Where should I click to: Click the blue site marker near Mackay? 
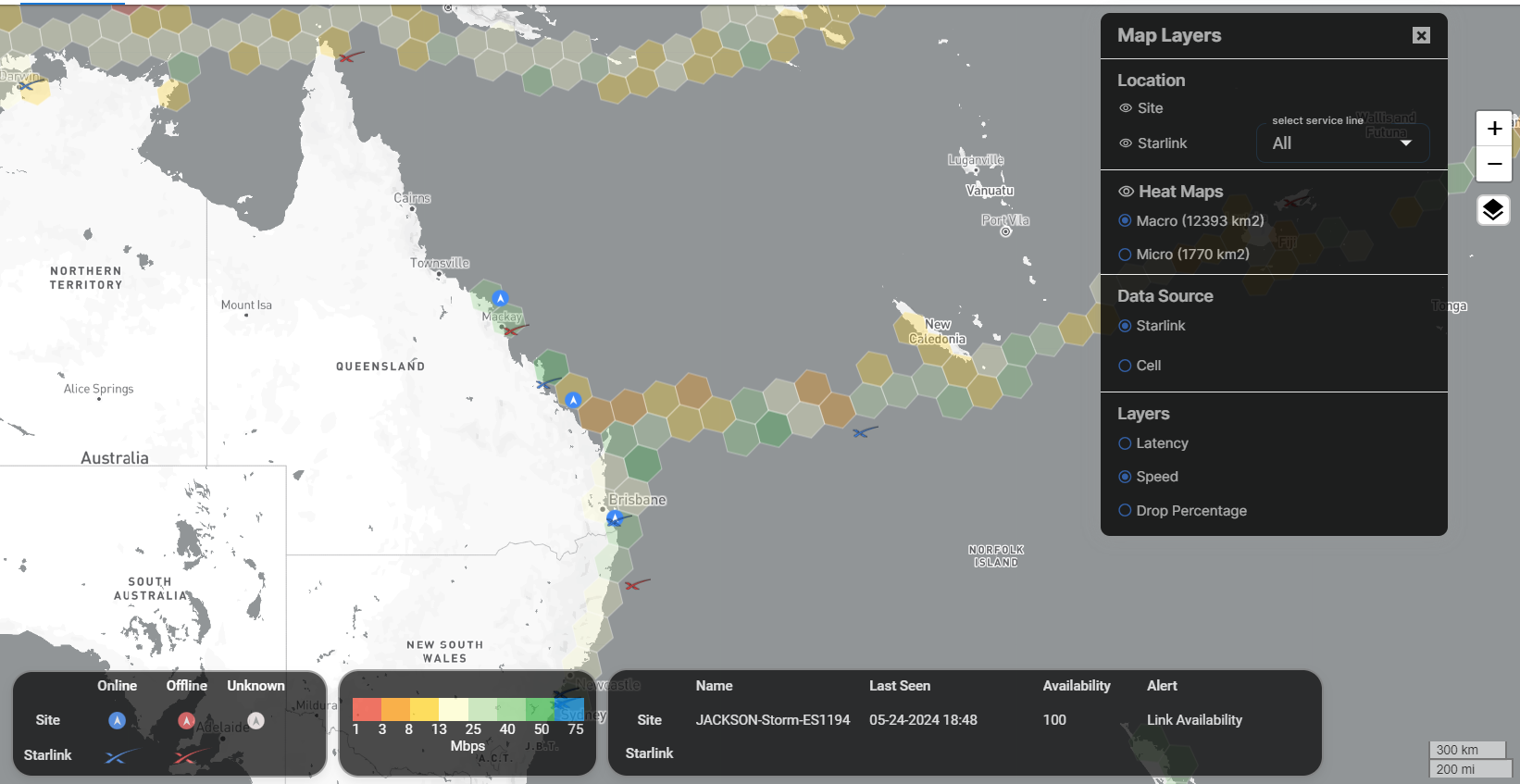click(500, 298)
